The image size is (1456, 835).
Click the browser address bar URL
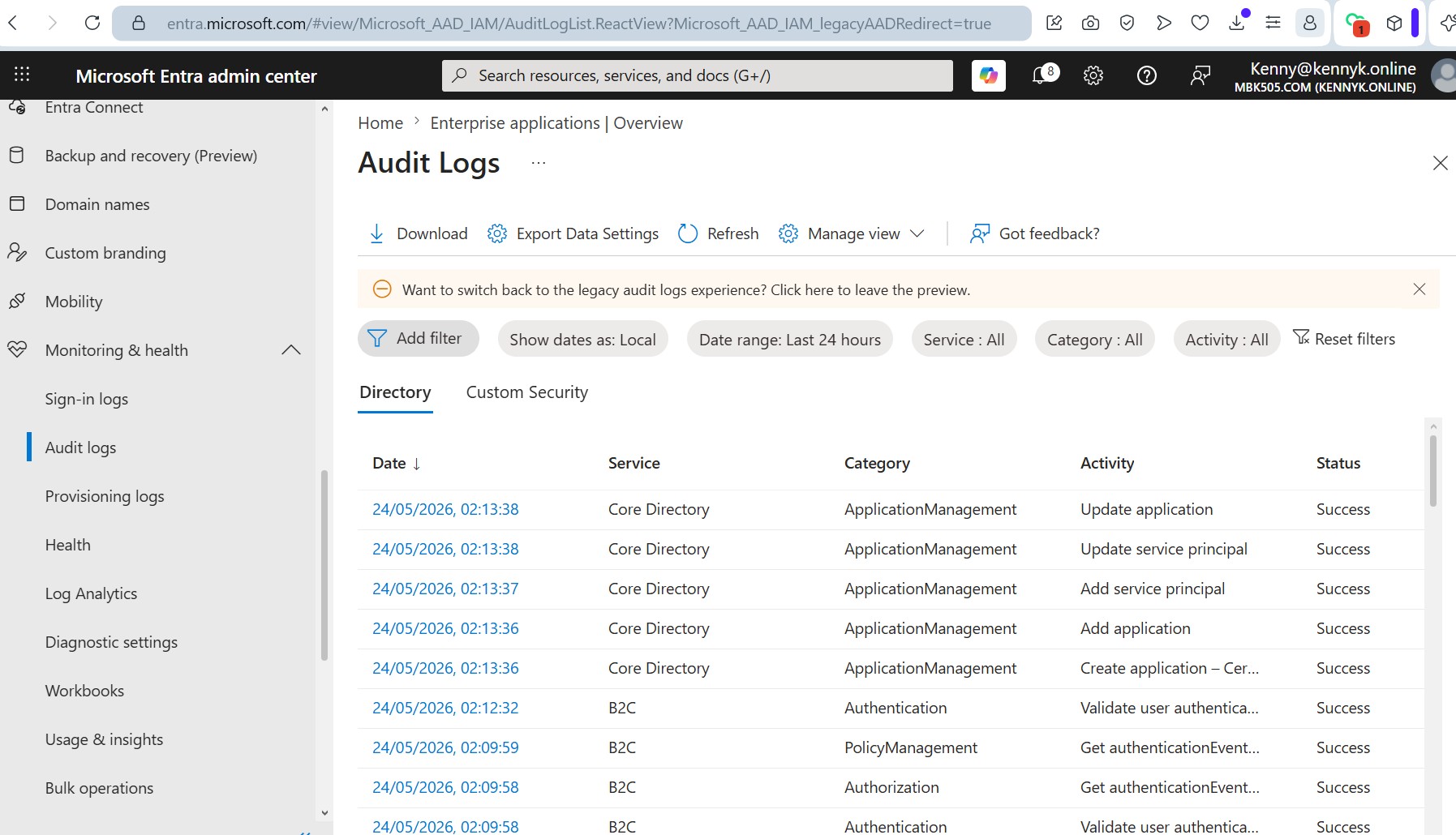pos(578,24)
